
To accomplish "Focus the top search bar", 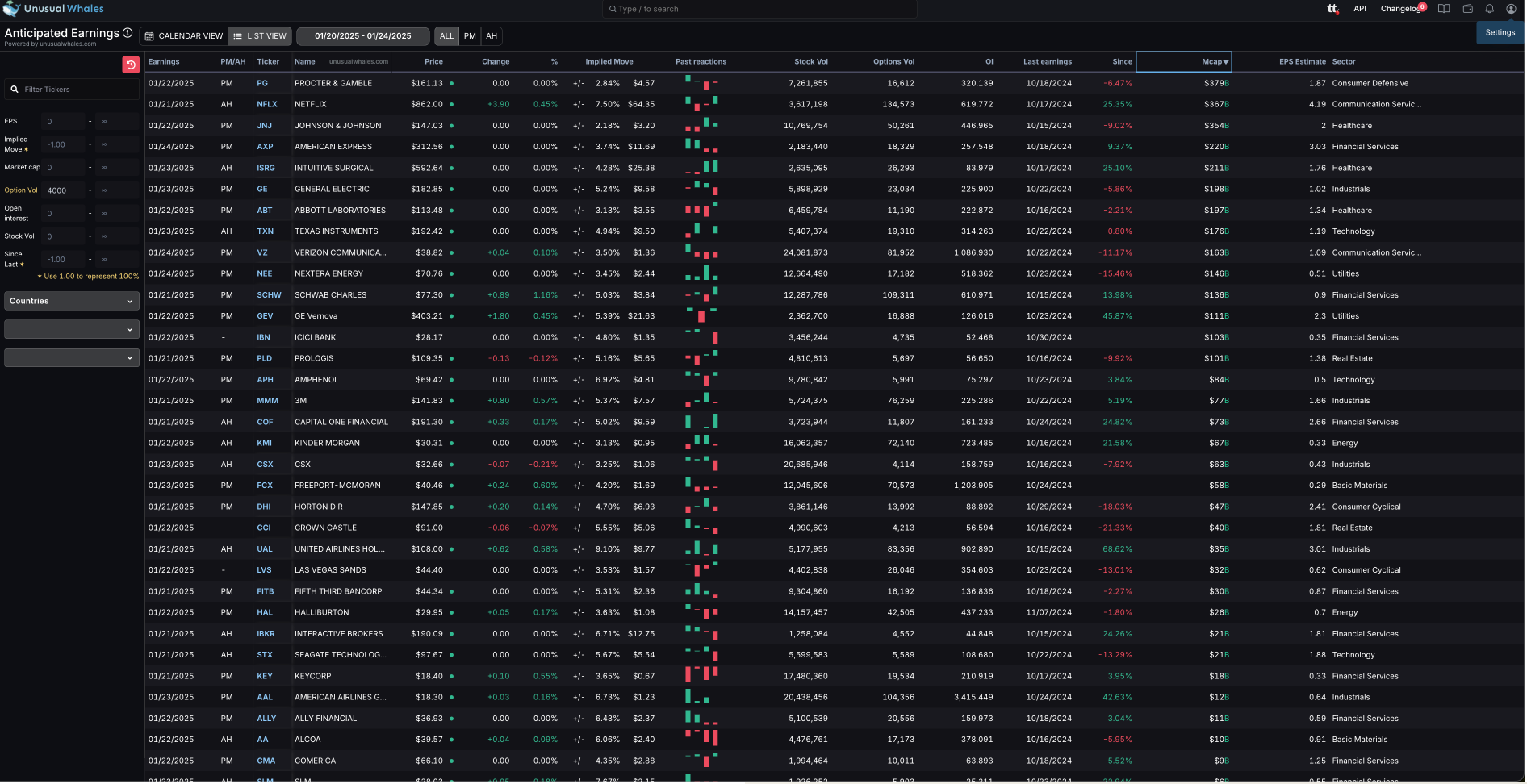I will [x=759, y=9].
